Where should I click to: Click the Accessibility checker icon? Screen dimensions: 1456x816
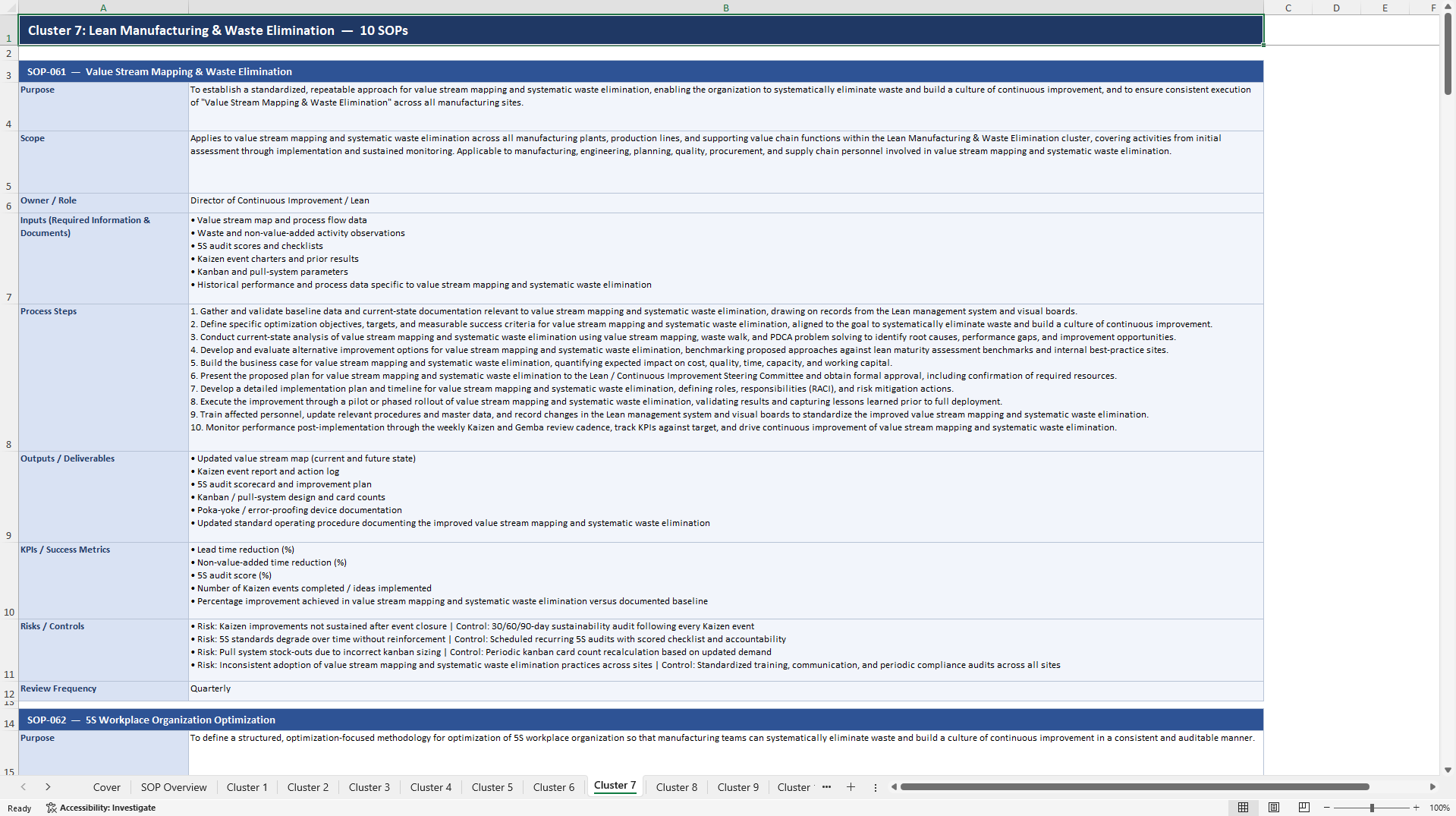[x=51, y=808]
